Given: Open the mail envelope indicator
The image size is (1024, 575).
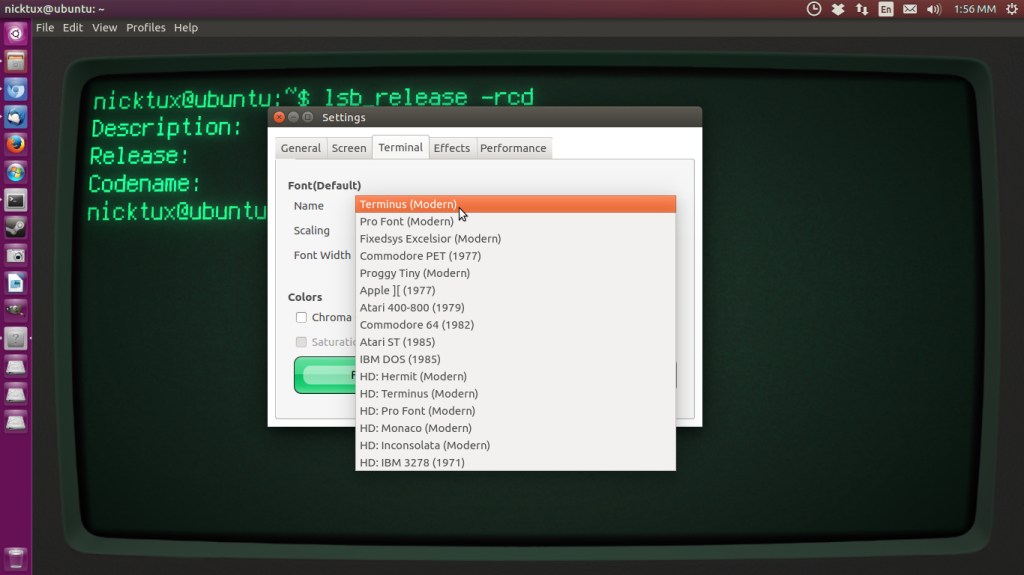Looking at the screenshot, I should coord(910,8).
